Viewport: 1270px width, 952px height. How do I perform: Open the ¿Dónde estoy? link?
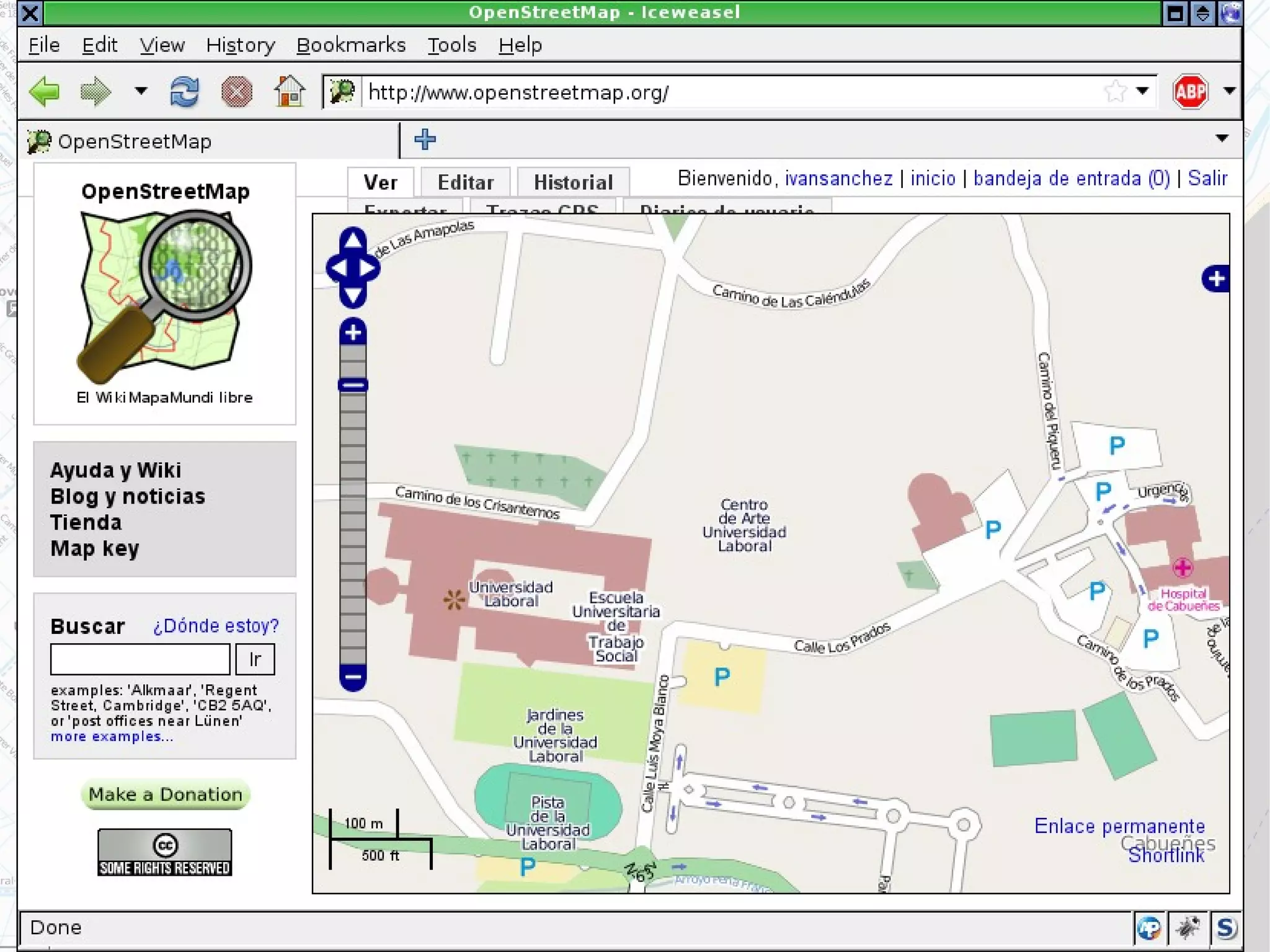pos(216,626)
